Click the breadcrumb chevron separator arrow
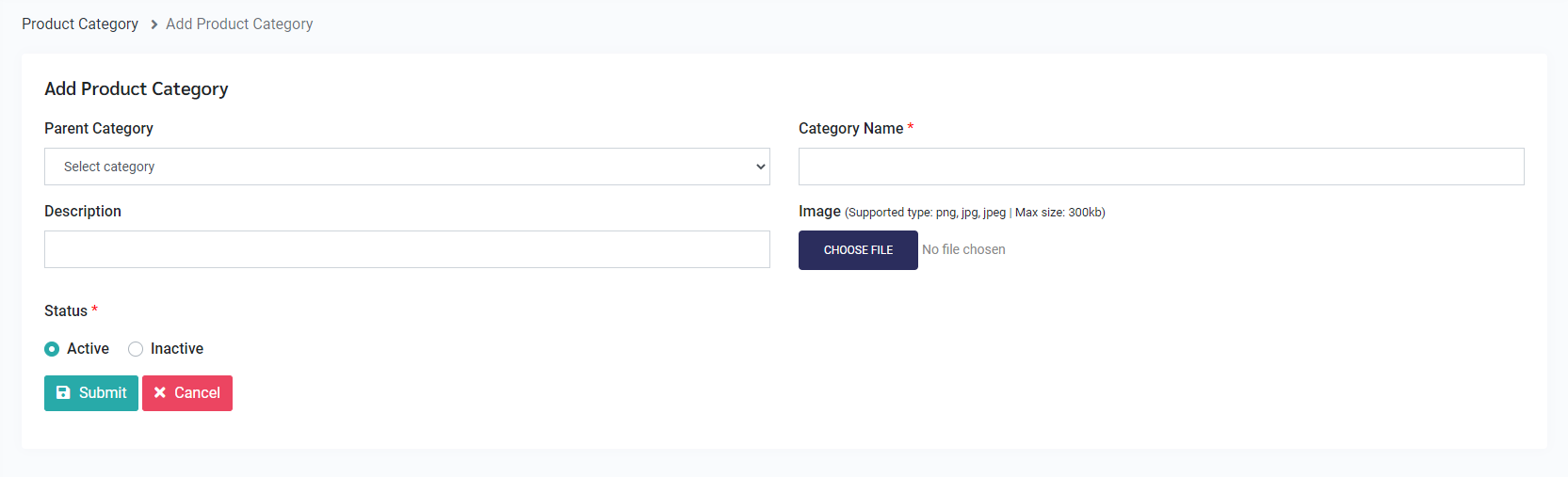This screenshot has height=477, width=1568. (x=154, y=24)
